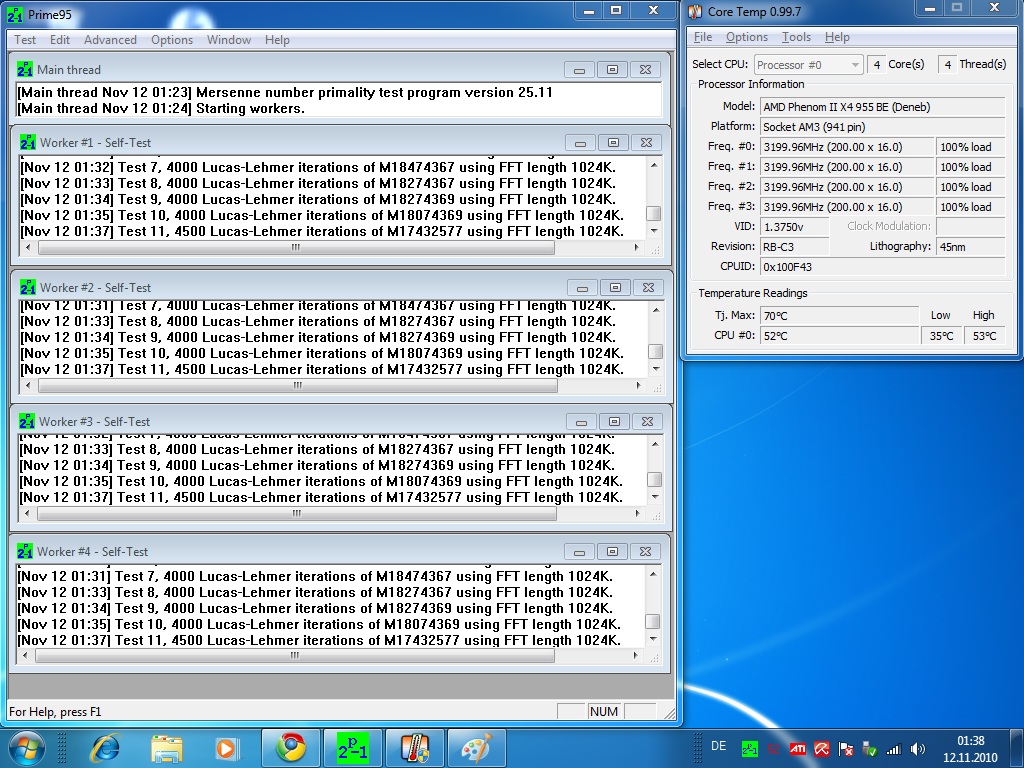Image resolution: width=1024 pixels, height=768 pixels.
Task: Click the Freq. #0 value field
Action: coord(847,147)
